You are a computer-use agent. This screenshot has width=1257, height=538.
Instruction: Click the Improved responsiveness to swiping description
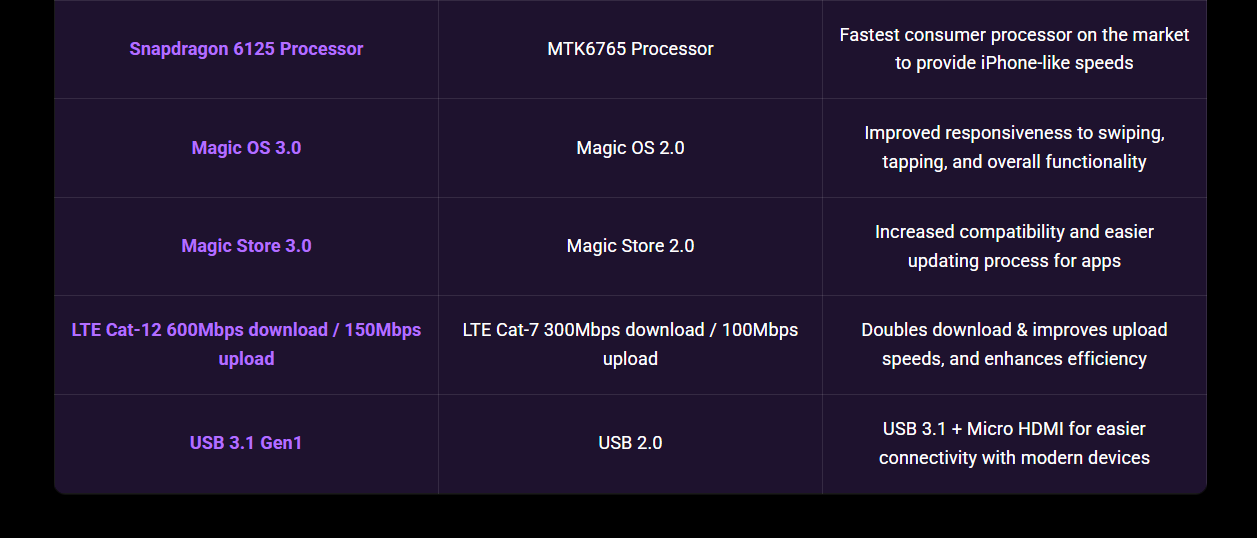[x=1014, y=147]
